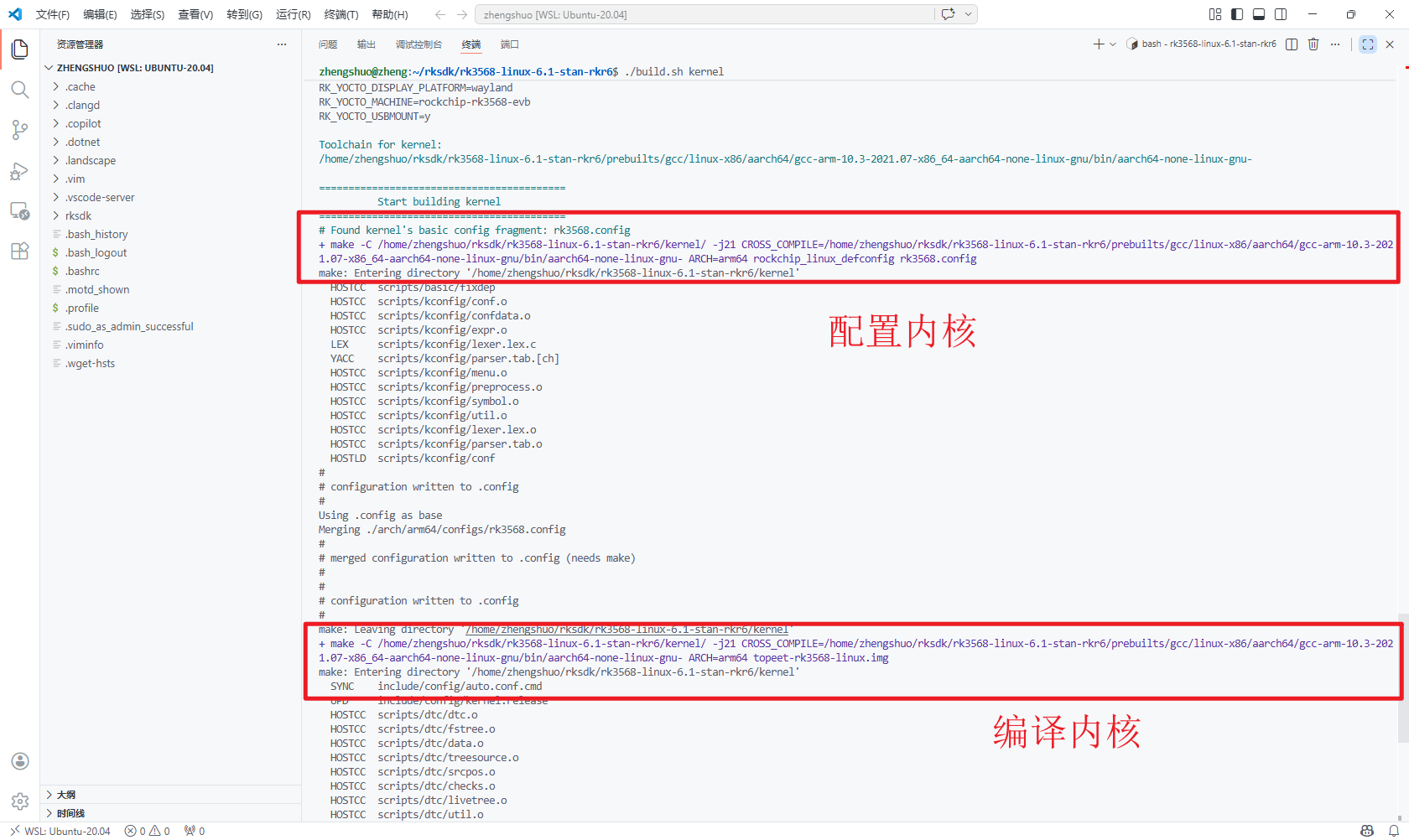Toggle the bottom panel visibility
This screenshot has height=840, width=1409.
tap(1259, 14)
